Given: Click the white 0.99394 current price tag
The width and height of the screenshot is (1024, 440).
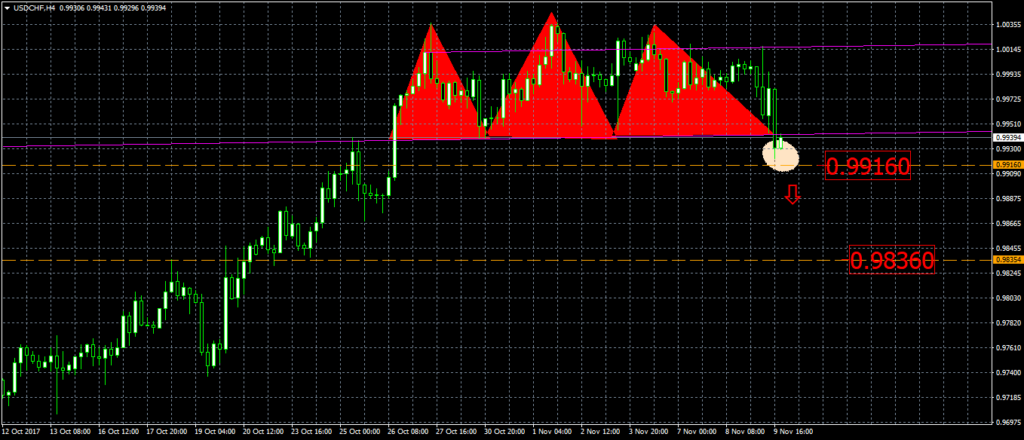Looking at the screenshot, I should tap(1006, 138).
